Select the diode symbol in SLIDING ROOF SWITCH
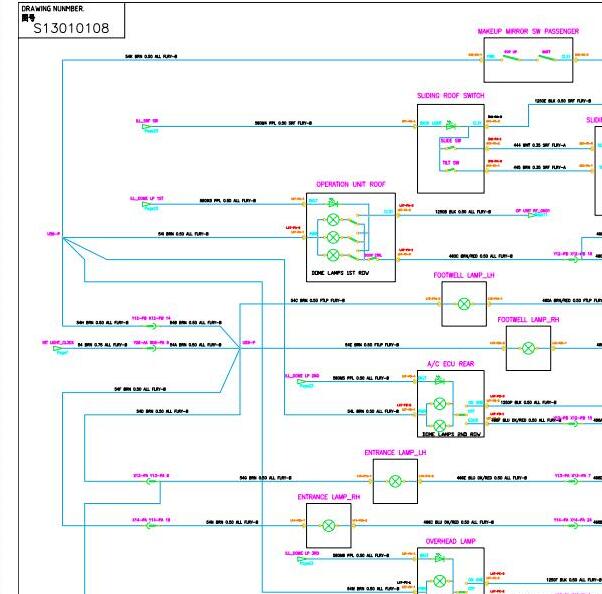602x594 pixels. coord(450,125)
